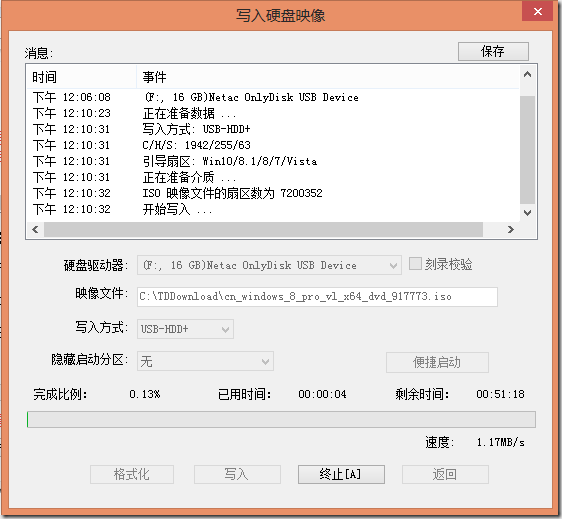562x519 pixels.
Task: Click the 便捷启动 button
Action: (437, 362)
